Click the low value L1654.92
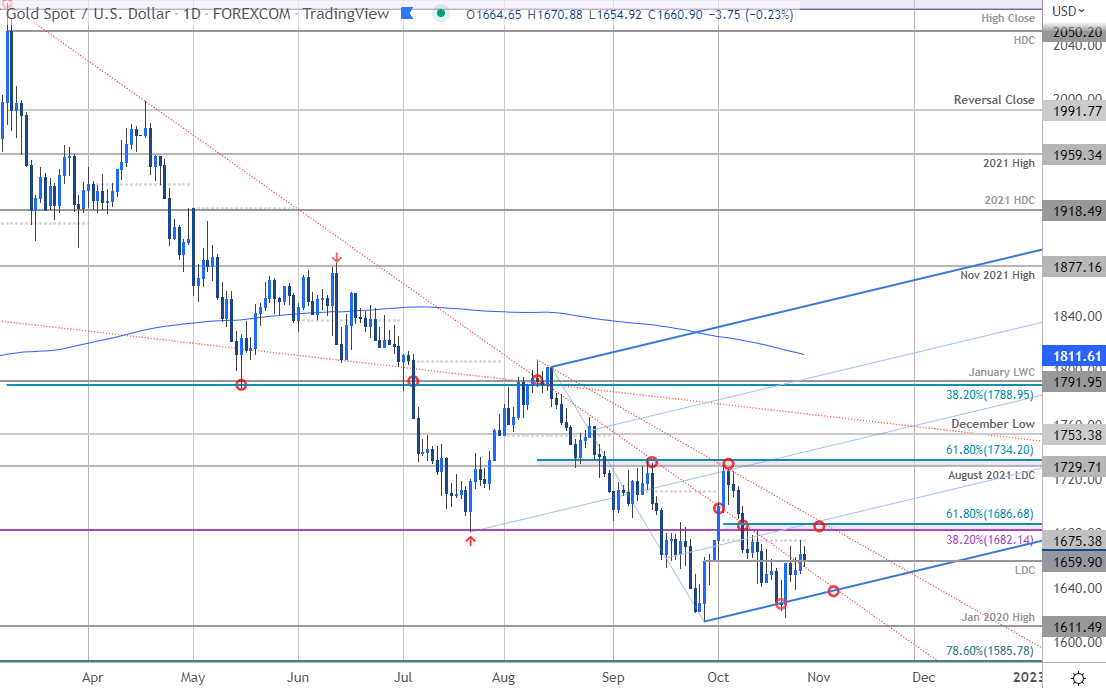The height and width of the screenshot is (688, 1106). pyautogui.click(x=614, y=14)
